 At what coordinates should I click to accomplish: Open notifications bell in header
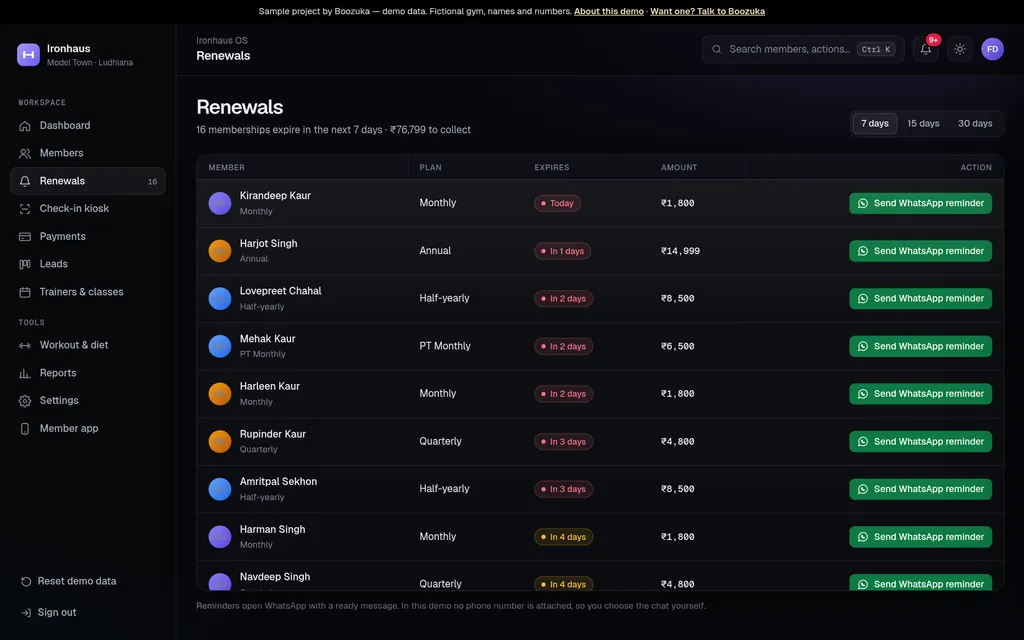[925, 49]
